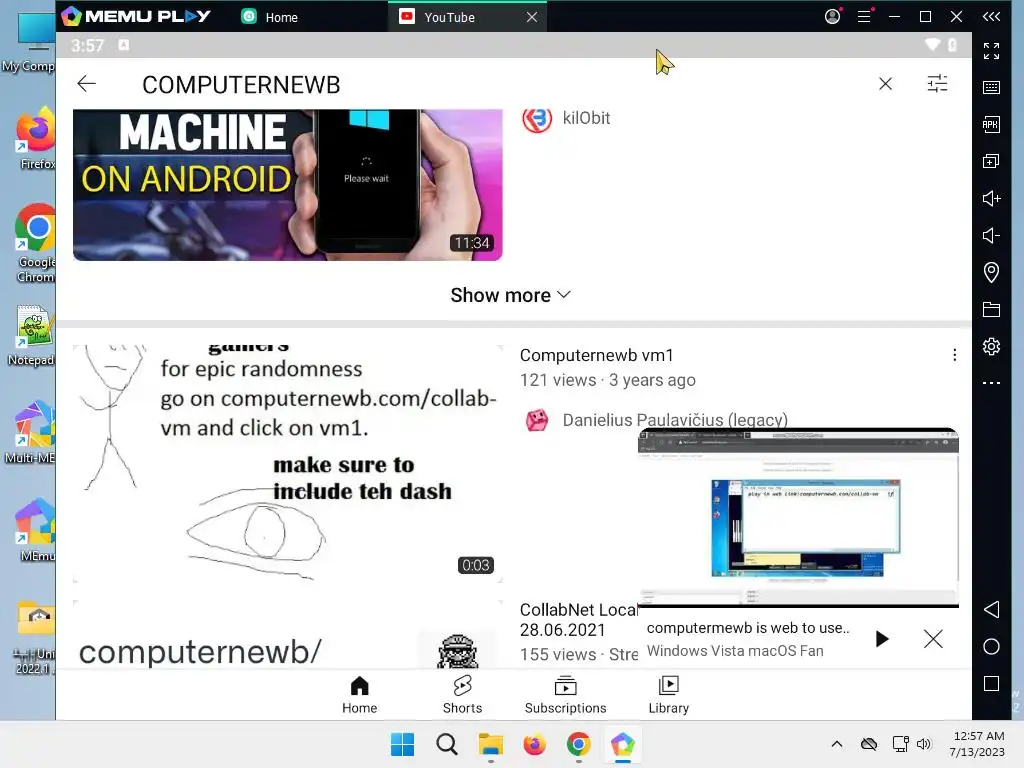1024x768 pixels.
Task: Open Computernewb vm1 video title
Action: point(596,355)
